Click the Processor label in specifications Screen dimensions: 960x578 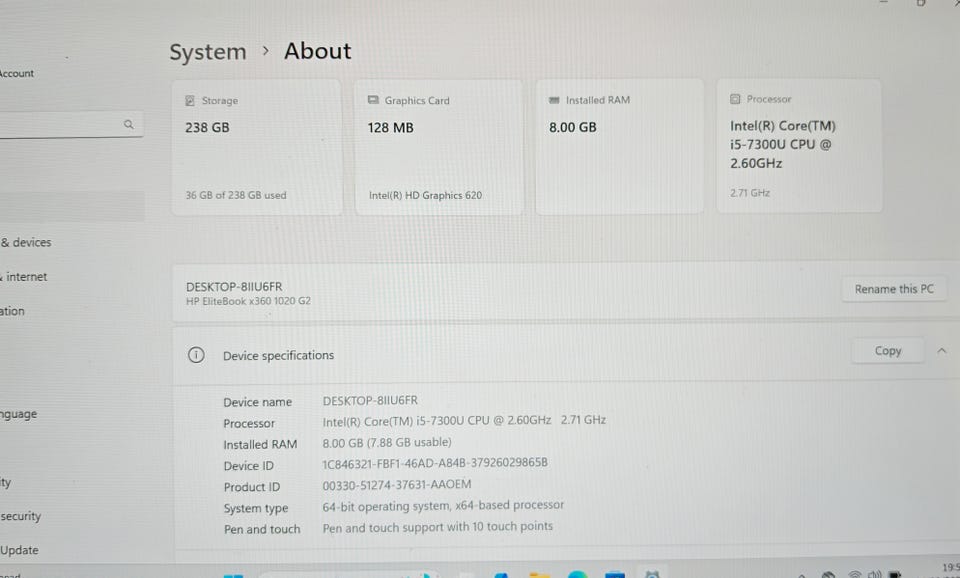(249, 424)
